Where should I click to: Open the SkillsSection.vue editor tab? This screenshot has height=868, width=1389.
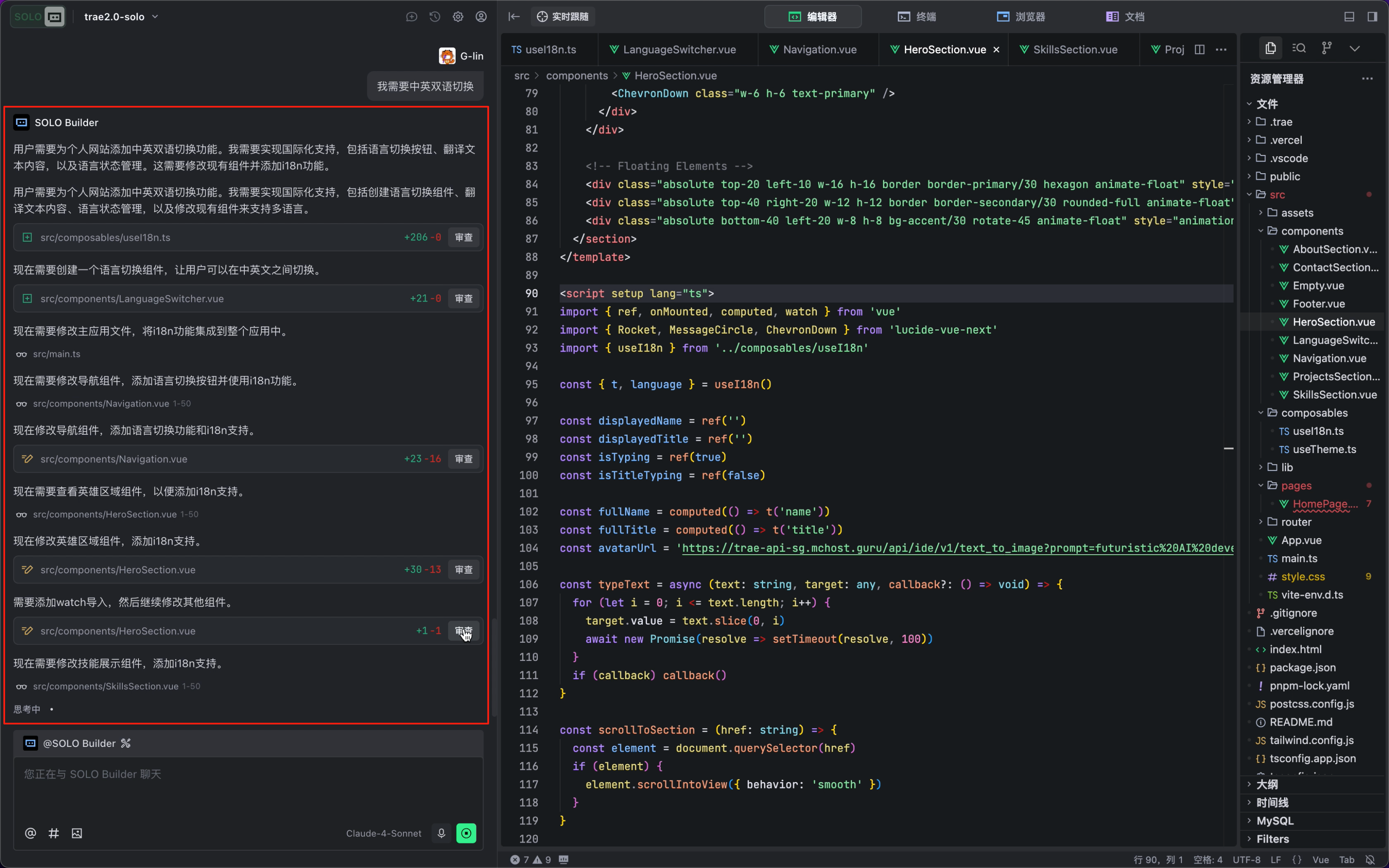(x=1074, y=50)
